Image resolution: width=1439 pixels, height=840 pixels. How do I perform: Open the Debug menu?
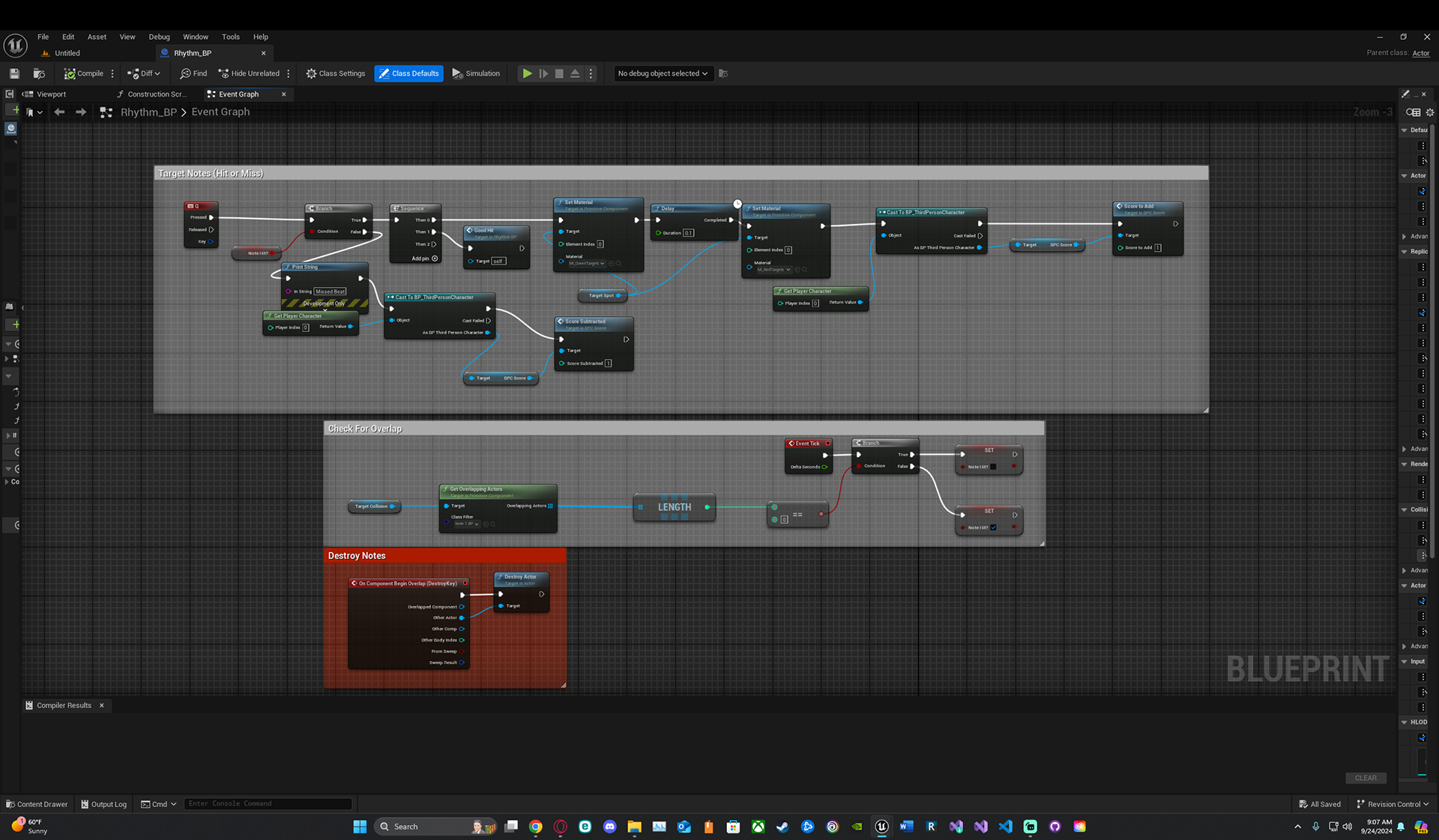point(159,37)
